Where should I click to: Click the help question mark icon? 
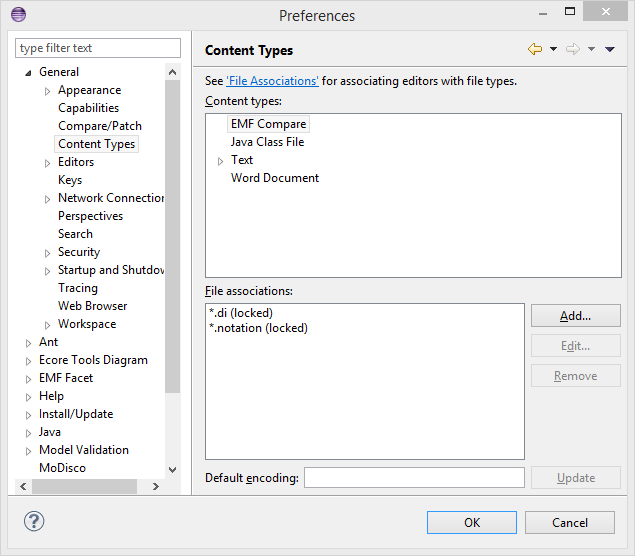34,521
